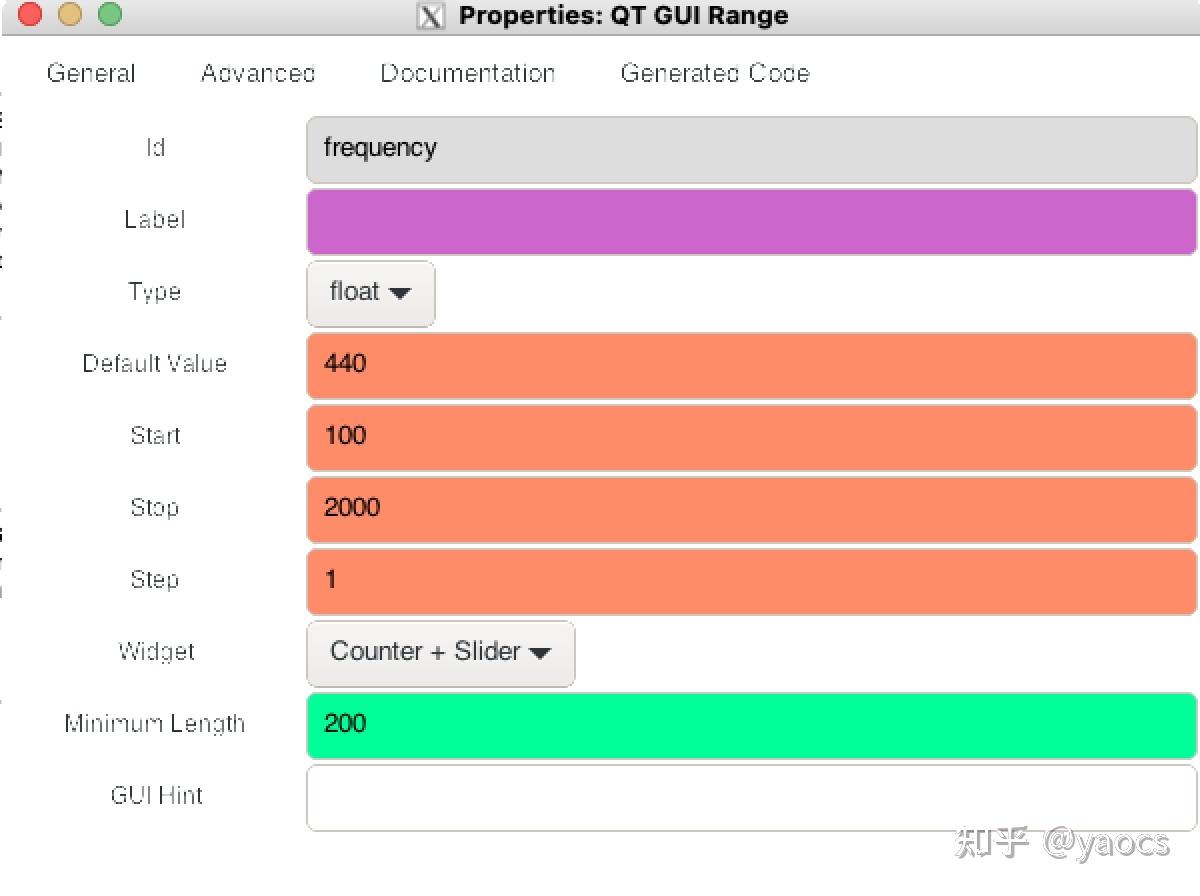
Task: Open the Documentation tab
Action: (x=468, y=73)
